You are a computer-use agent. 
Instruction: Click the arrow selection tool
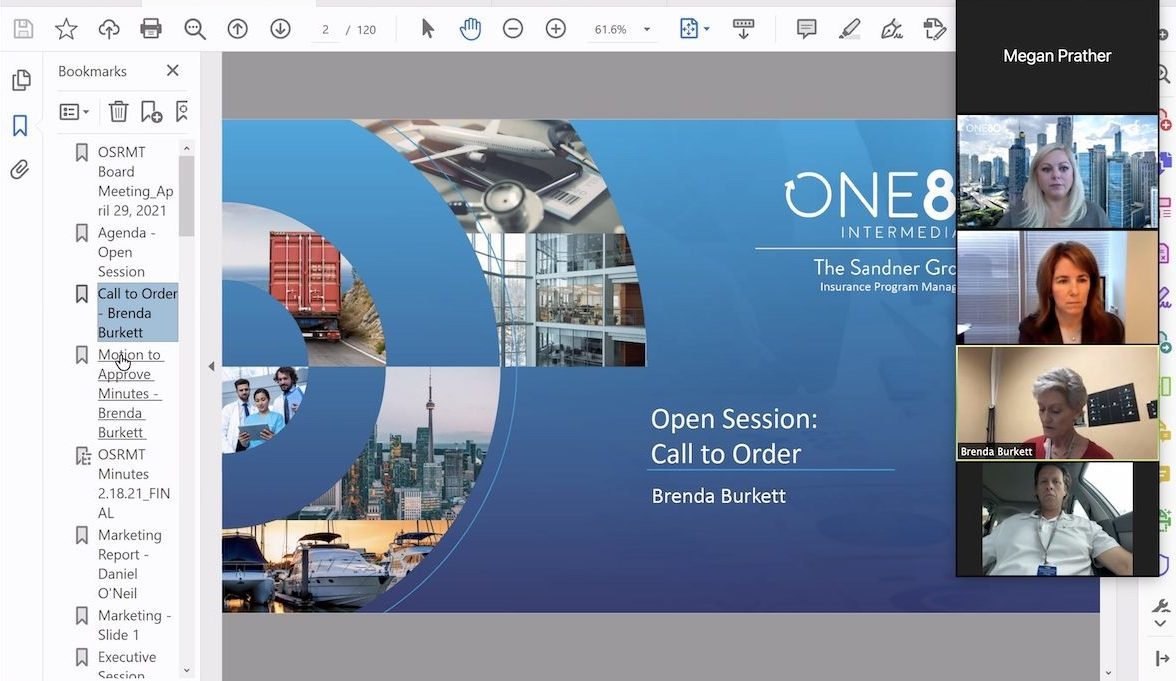428,29
